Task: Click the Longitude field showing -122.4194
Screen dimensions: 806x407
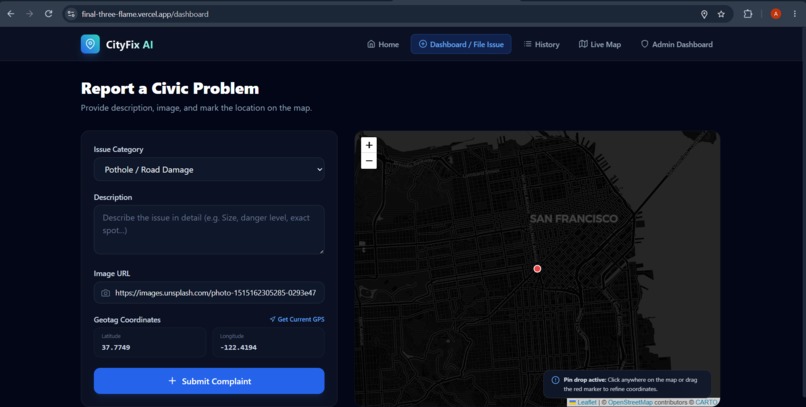Action: 268,342
